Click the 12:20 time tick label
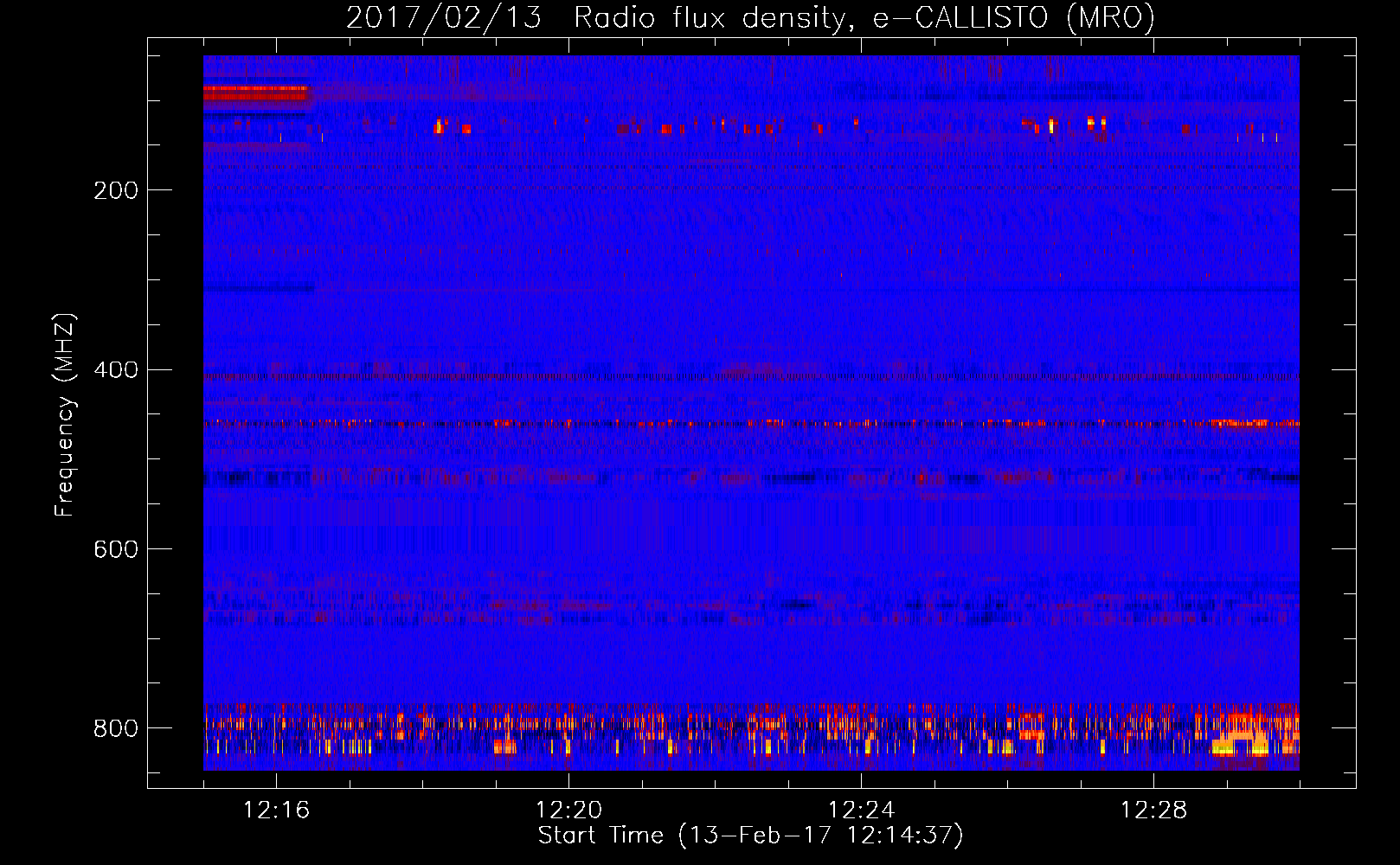This screenshot has width=1400, height=865. (x=568, y=811)
